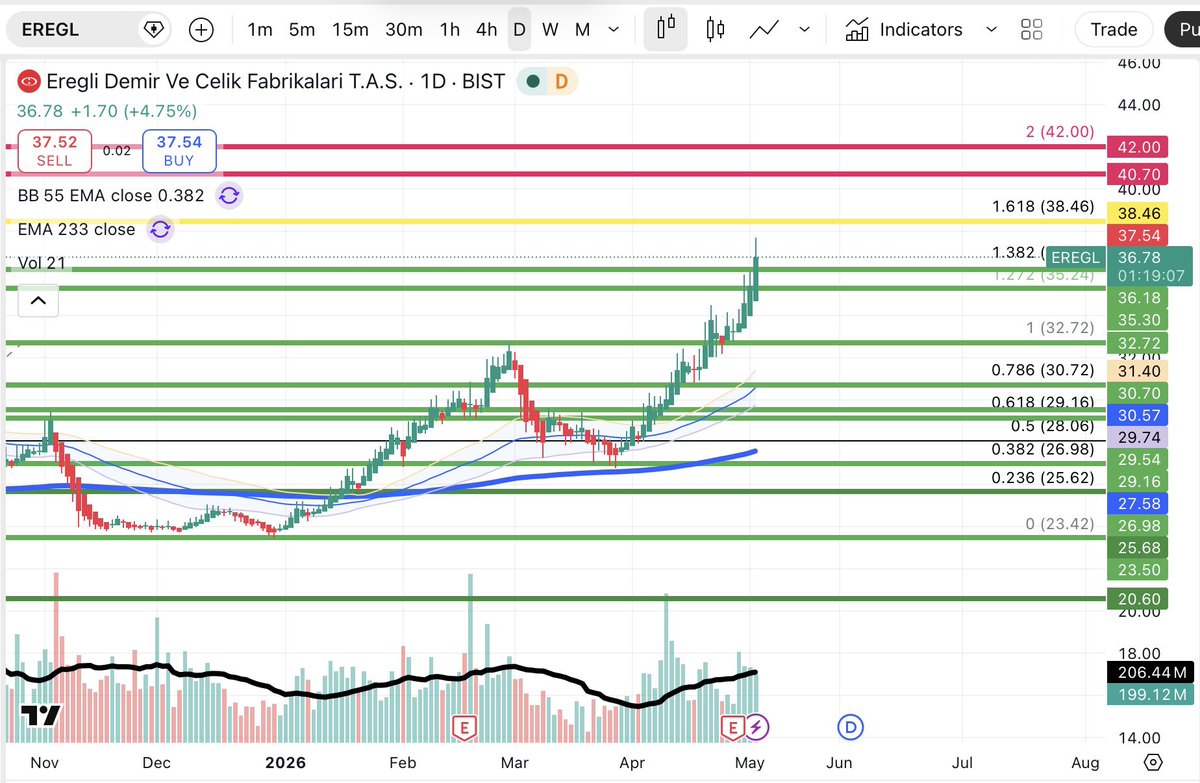Click the E earnings marker near March

463,727
